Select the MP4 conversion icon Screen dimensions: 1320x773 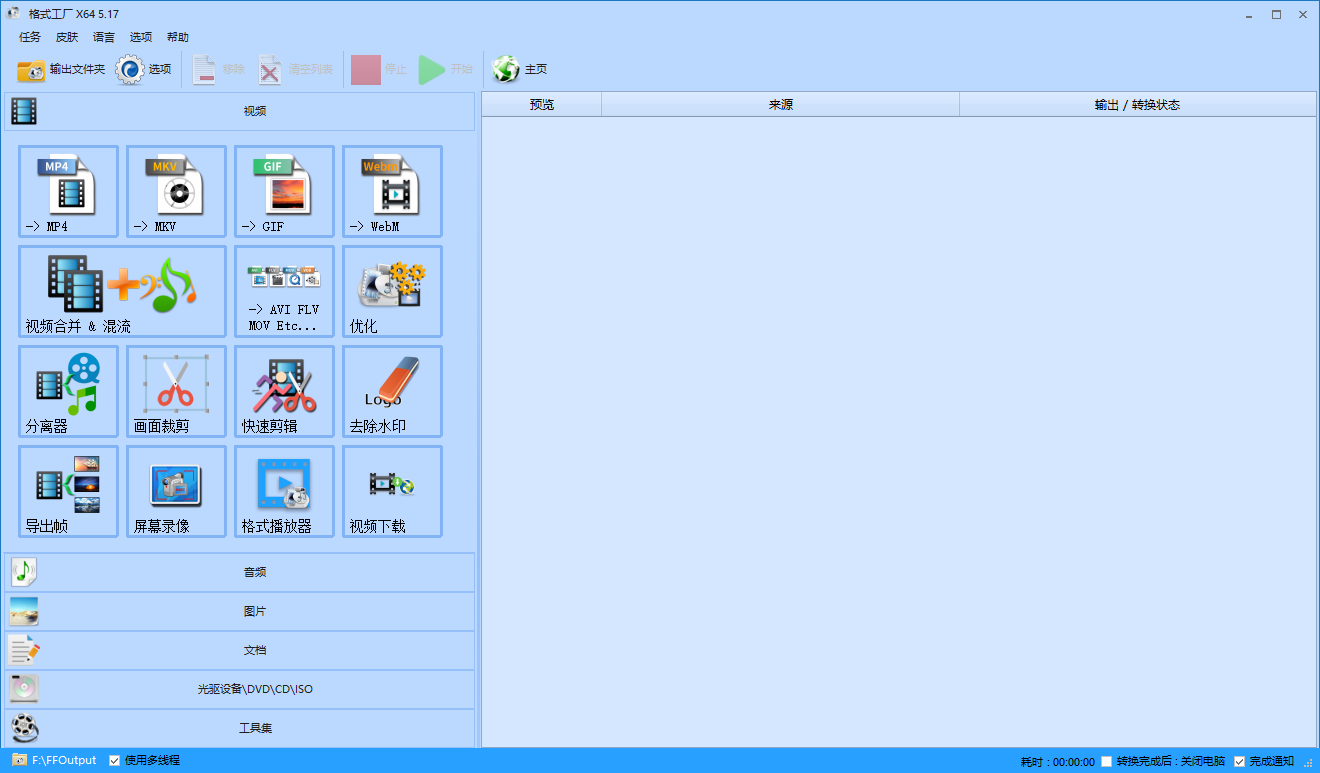(68, 191)
